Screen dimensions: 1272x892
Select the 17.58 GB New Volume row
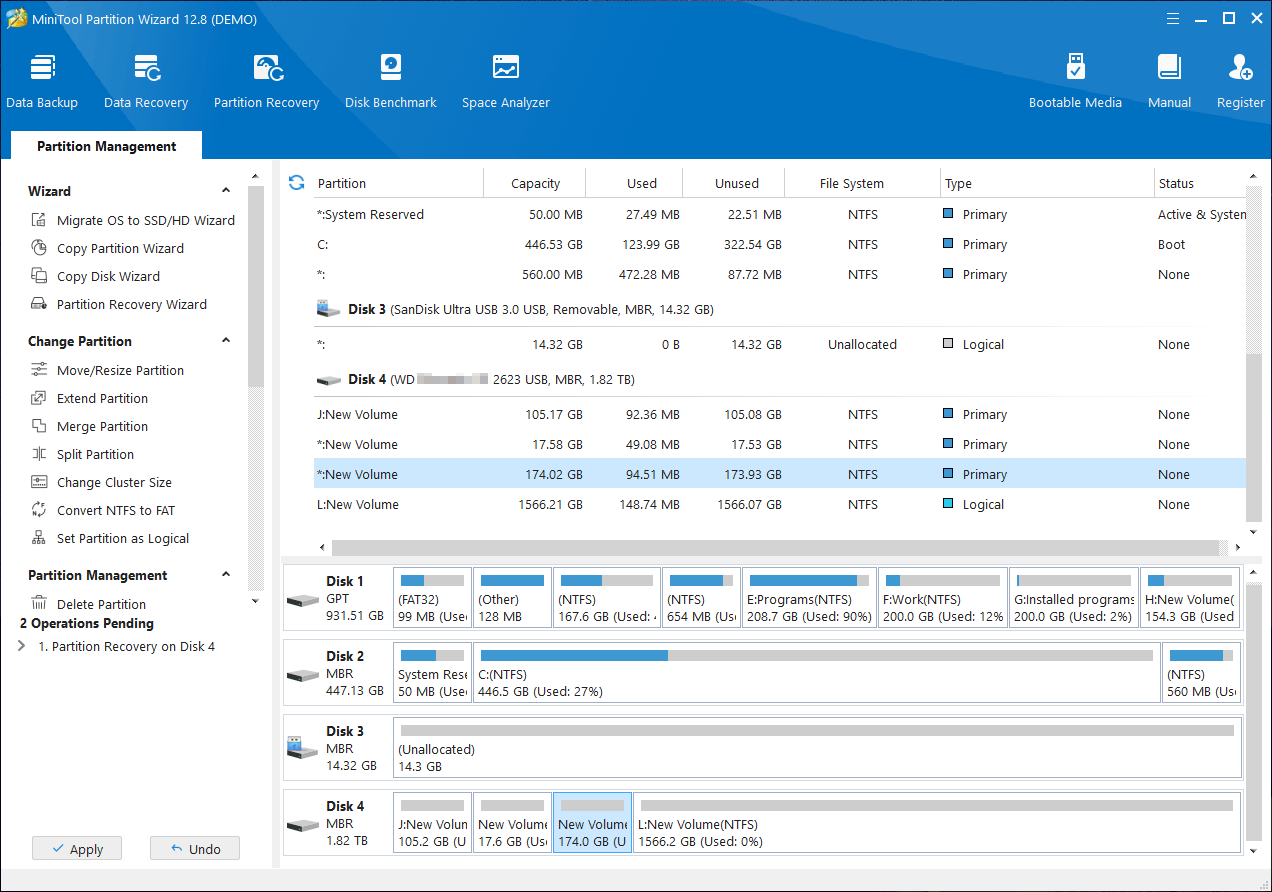780,444
